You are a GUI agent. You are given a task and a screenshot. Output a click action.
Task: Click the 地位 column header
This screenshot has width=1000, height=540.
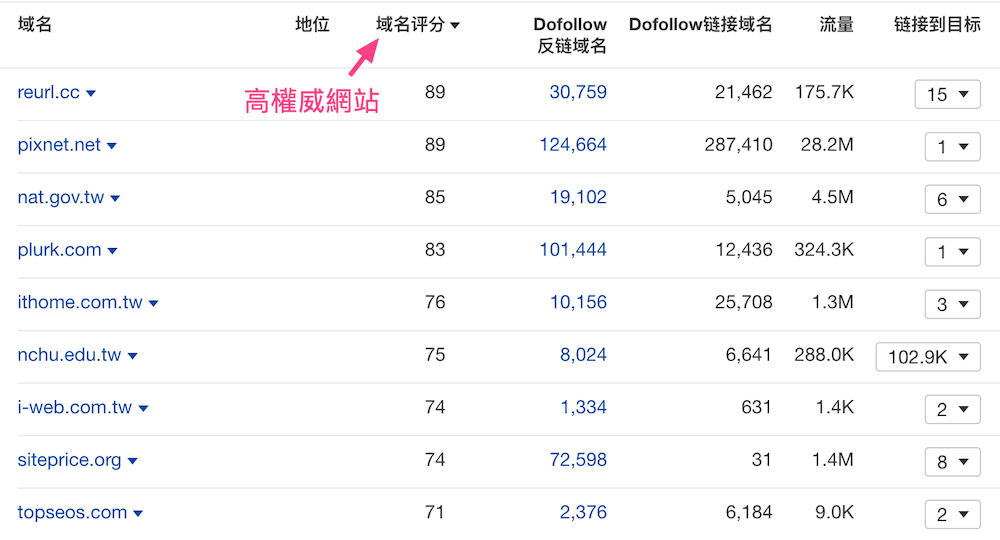point(312,25)
